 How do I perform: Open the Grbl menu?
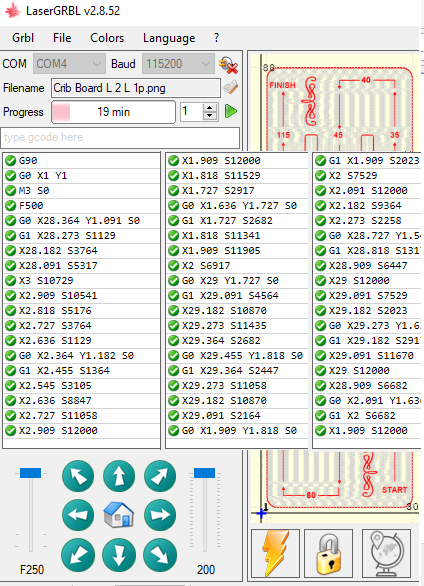click(x=23, y=38)
